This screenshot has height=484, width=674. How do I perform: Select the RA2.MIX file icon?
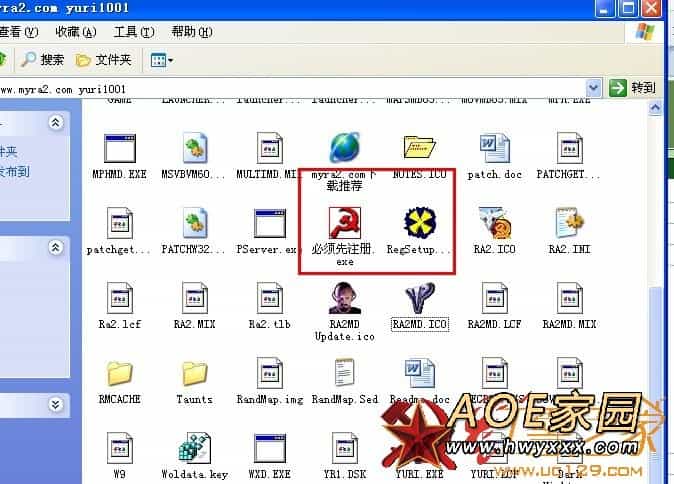195,298
